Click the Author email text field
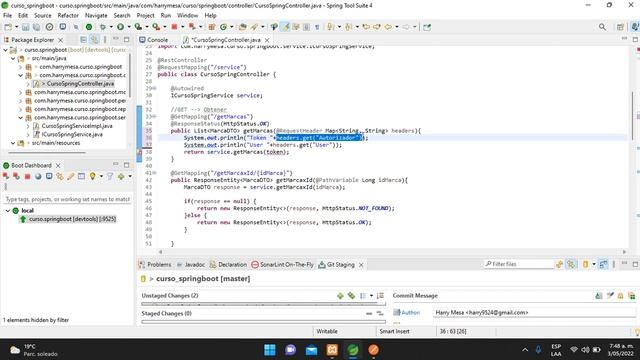Viewport: 640px width, 360px height. tap(535, 312)
